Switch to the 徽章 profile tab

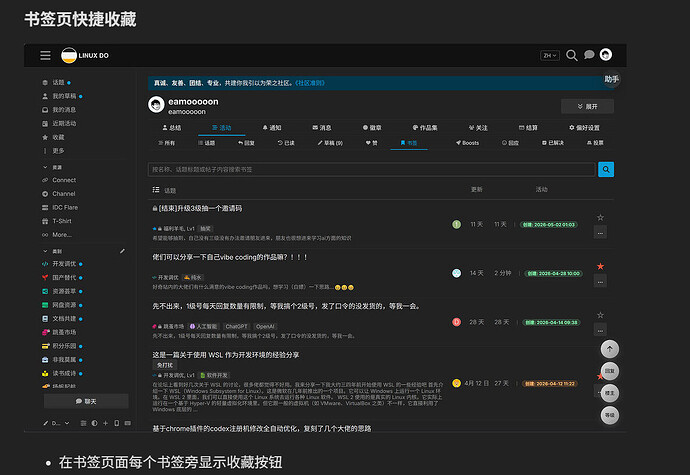372,128
